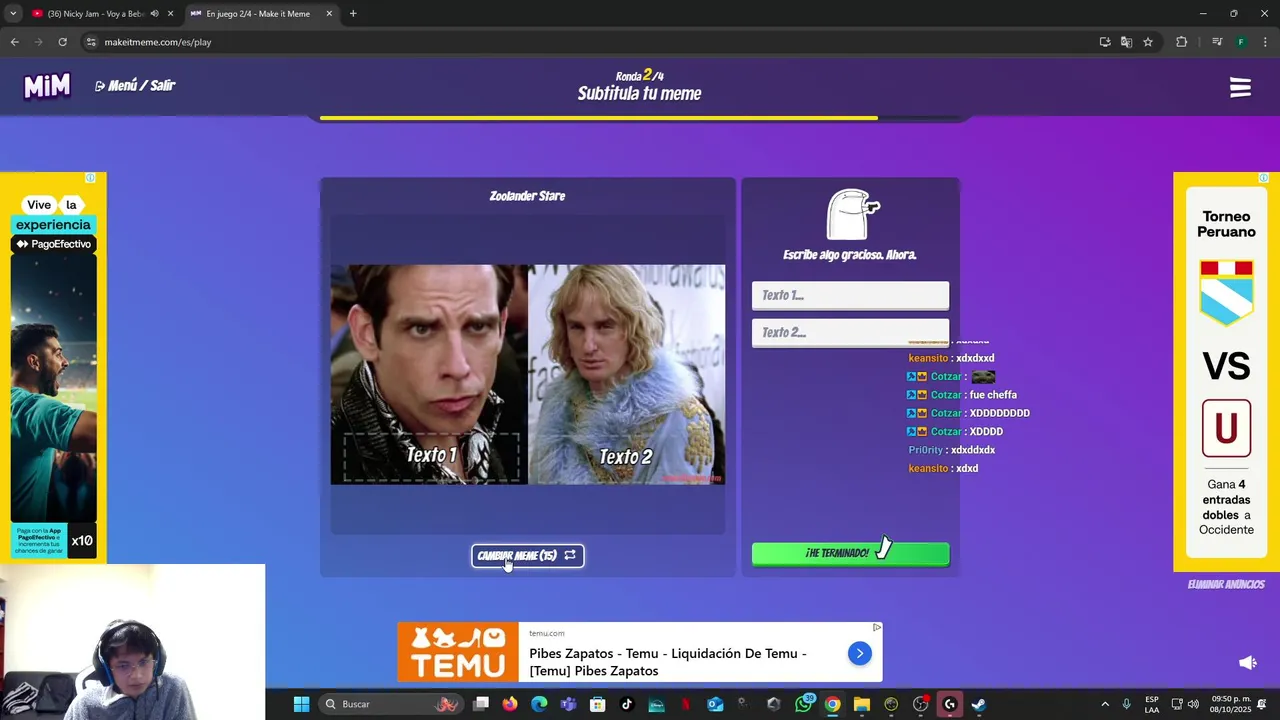Open Task View in taskbar
The image size is (1280, 720).
(481, 704)
